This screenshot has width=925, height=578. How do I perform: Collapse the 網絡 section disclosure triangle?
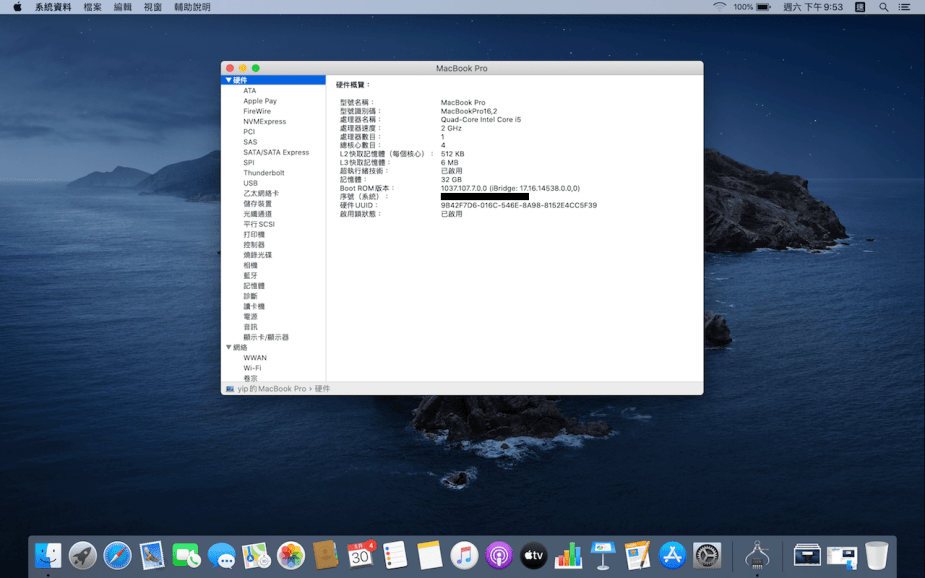[x=228, y=347]
